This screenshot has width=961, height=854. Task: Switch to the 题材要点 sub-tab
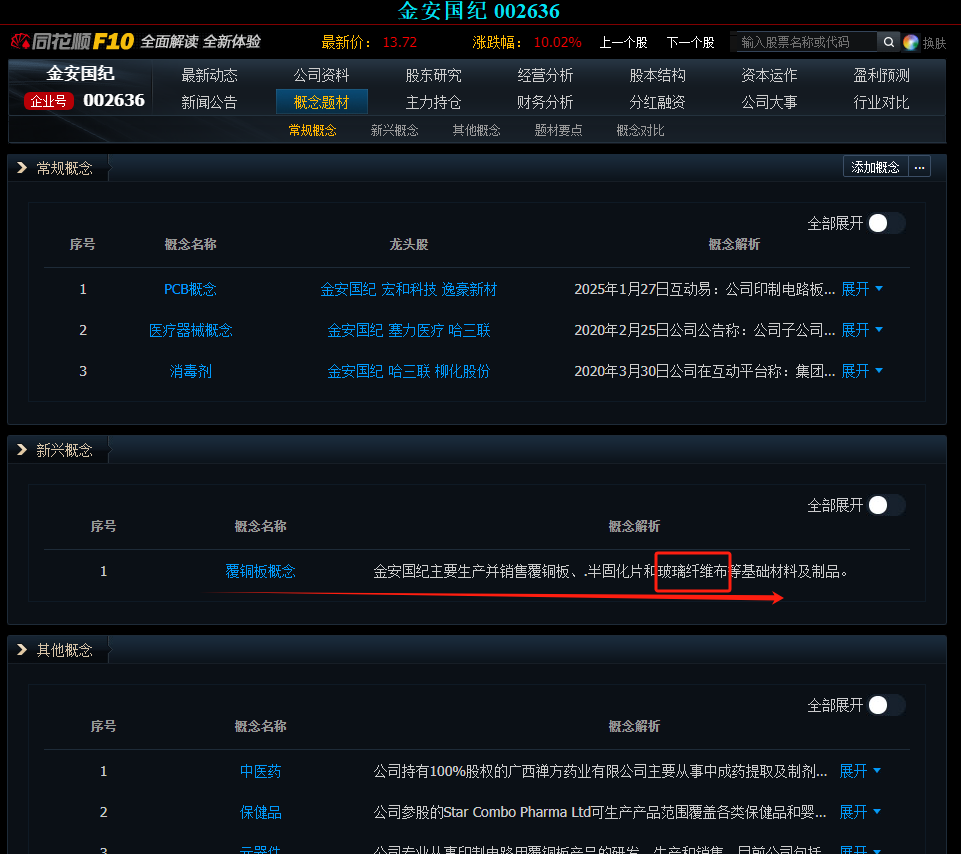(x=558, y=130)
